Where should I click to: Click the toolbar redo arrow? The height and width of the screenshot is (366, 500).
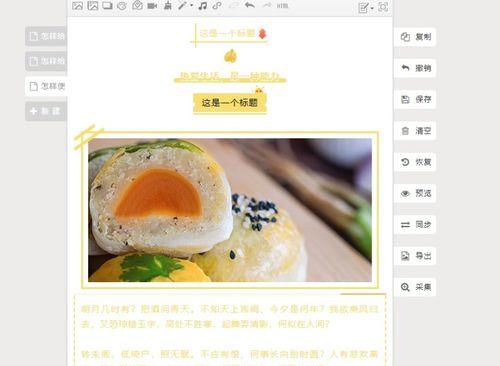click(267, 6)
